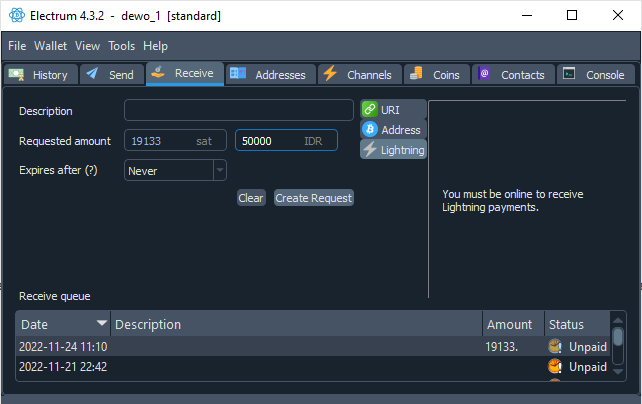Click the 'You must be online' message
The width and height of the screenshot is (642, 404).
pos(513,200)
